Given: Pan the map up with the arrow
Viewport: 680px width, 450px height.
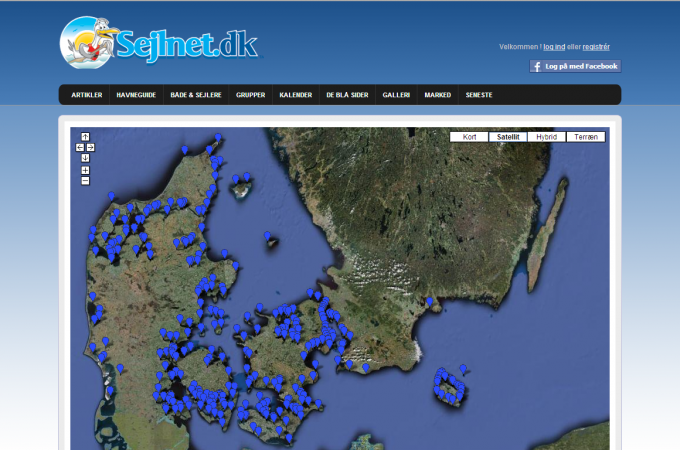Looking at the screenshot, I should (85, 137).
